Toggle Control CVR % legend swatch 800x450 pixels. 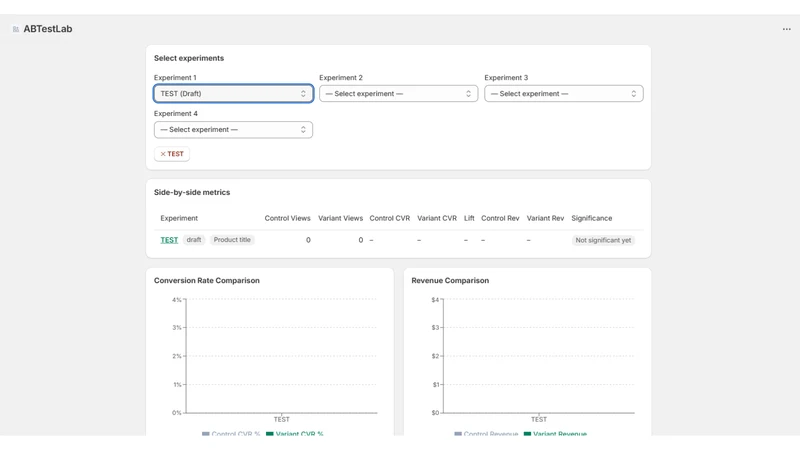[x=206, y=434]
